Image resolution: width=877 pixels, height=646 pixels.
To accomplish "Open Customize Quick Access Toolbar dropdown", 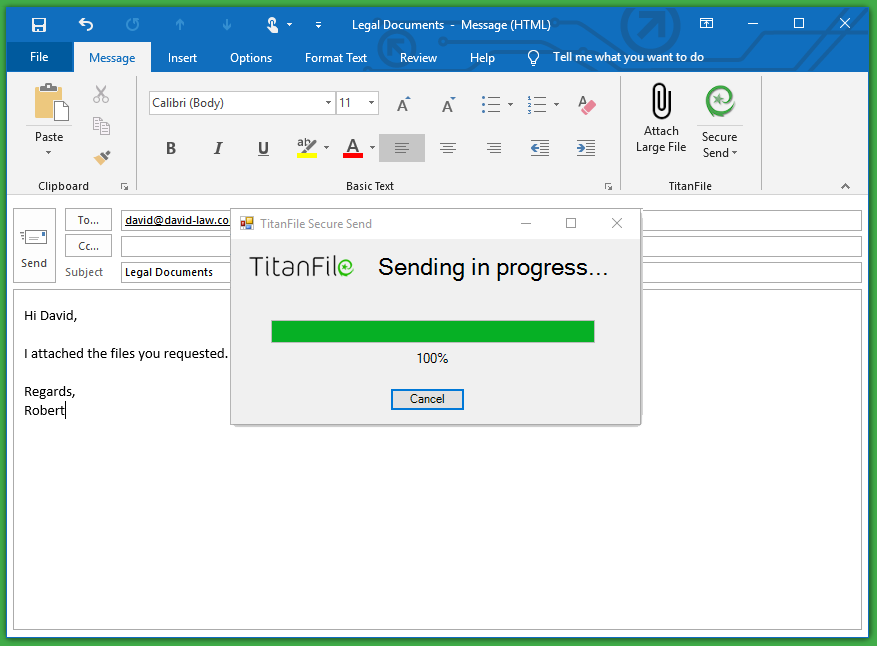I will coord(318,25).
